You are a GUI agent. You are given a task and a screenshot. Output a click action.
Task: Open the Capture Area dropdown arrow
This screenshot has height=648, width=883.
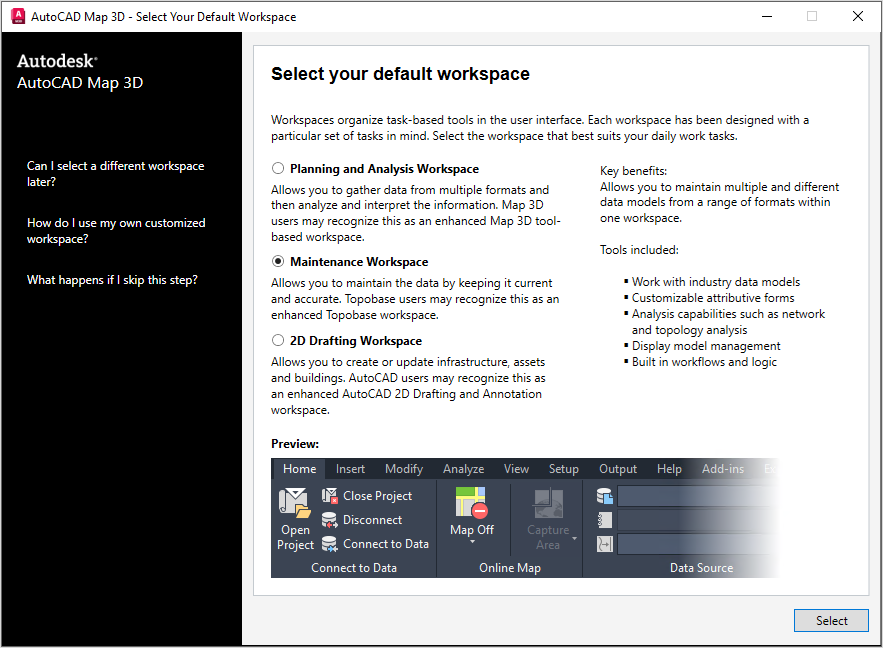tap(575, 539)
